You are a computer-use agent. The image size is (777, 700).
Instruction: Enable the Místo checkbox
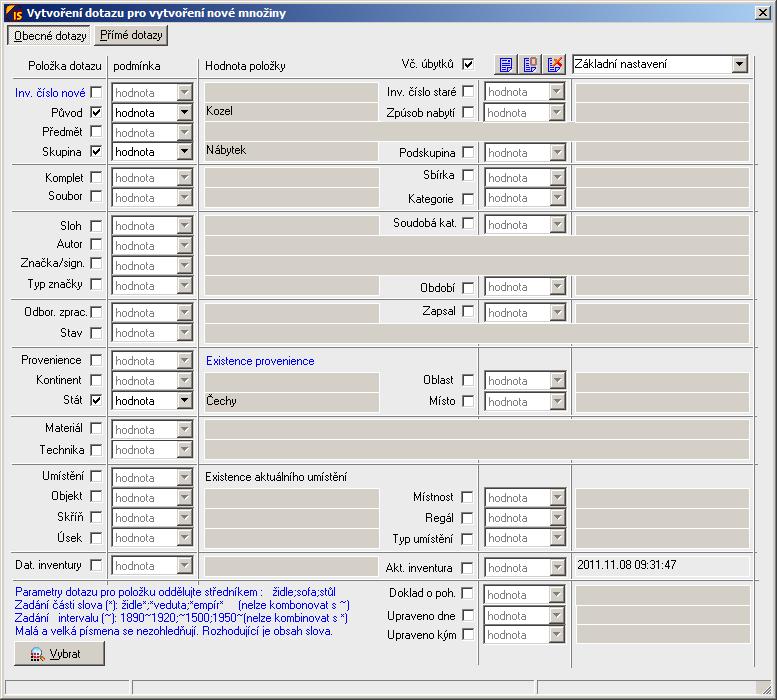(x=468, y=401)
